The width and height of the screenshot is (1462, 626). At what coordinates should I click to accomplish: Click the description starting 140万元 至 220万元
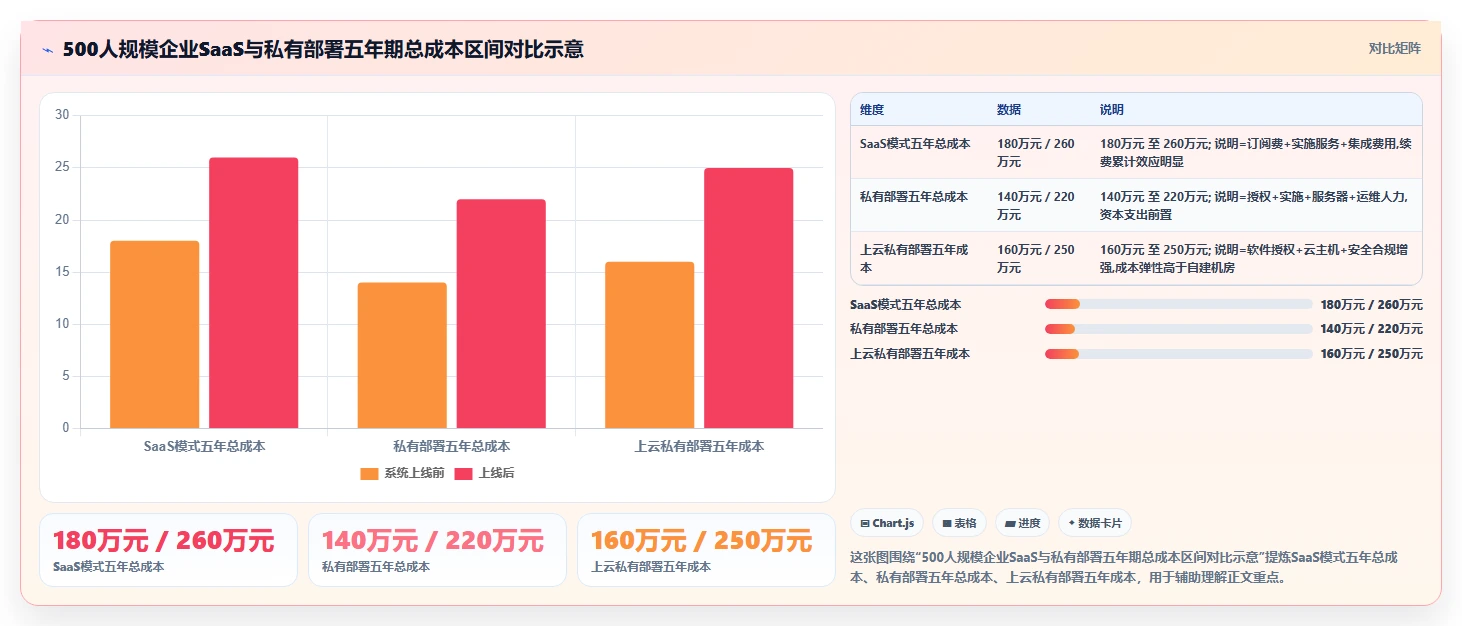(1256, 206)
